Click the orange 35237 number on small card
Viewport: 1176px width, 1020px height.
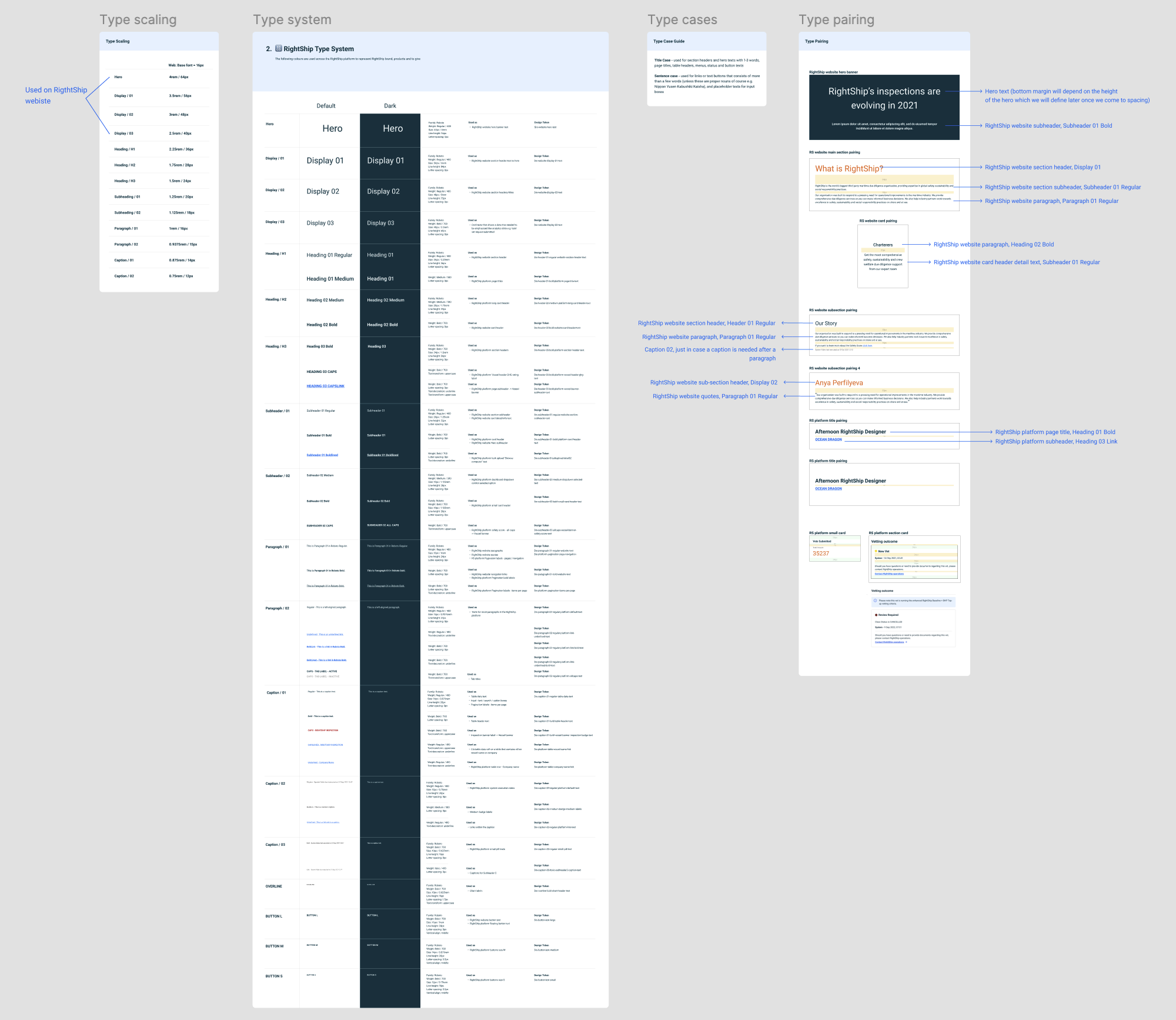(x=820, y=554)
